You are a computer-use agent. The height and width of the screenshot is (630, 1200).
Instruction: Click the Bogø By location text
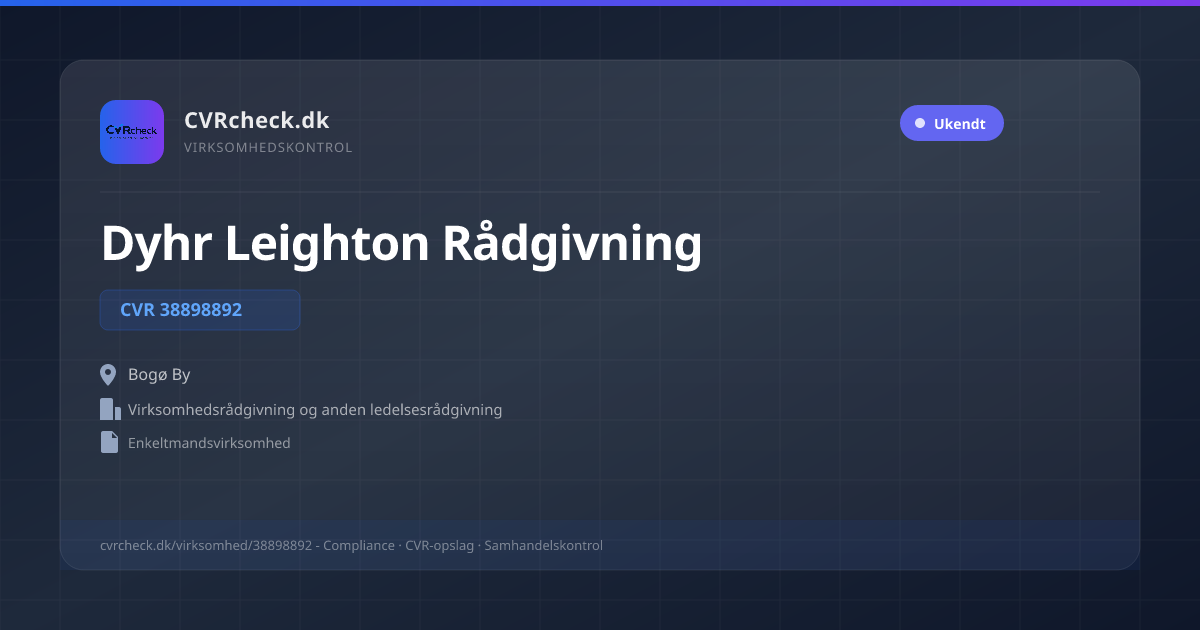(159, 375)
